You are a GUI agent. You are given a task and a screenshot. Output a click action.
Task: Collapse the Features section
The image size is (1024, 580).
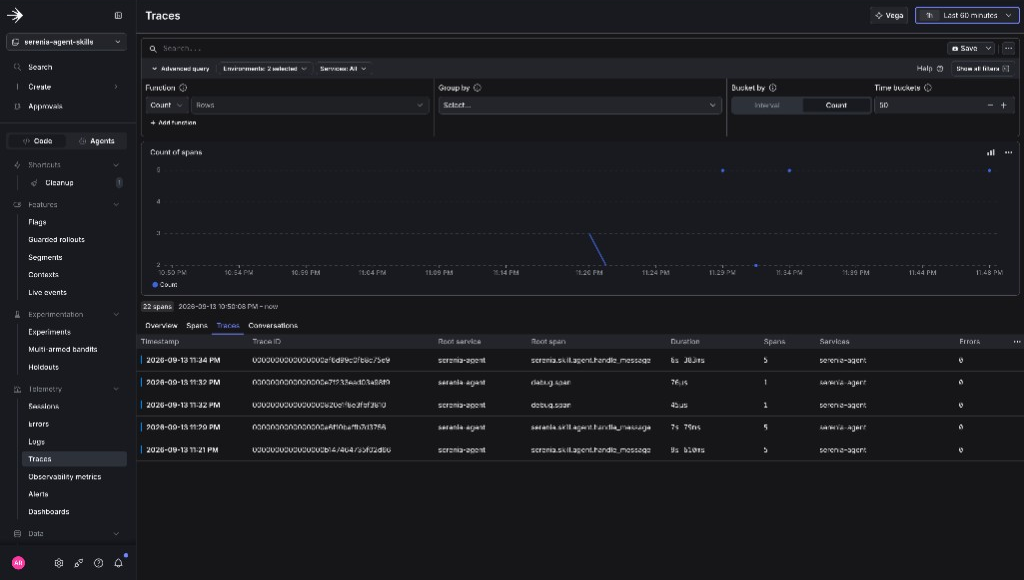[x=116, y=204]
